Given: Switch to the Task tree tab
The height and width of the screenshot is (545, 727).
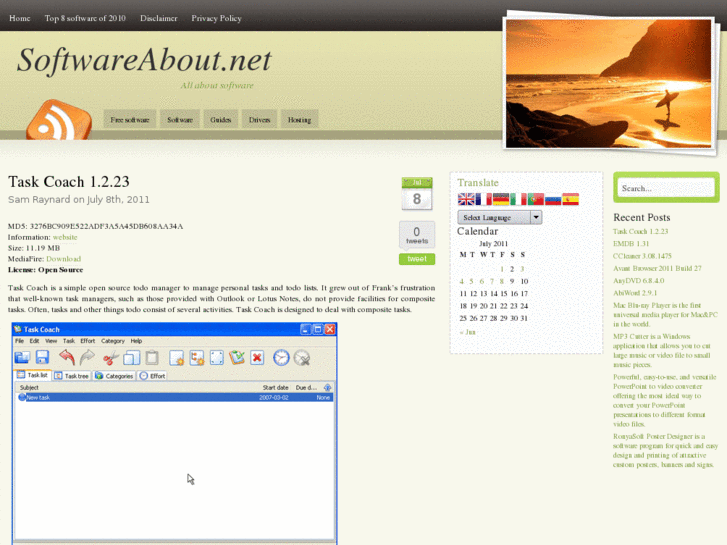Looking at the screenshot, I should click(71, 376).
